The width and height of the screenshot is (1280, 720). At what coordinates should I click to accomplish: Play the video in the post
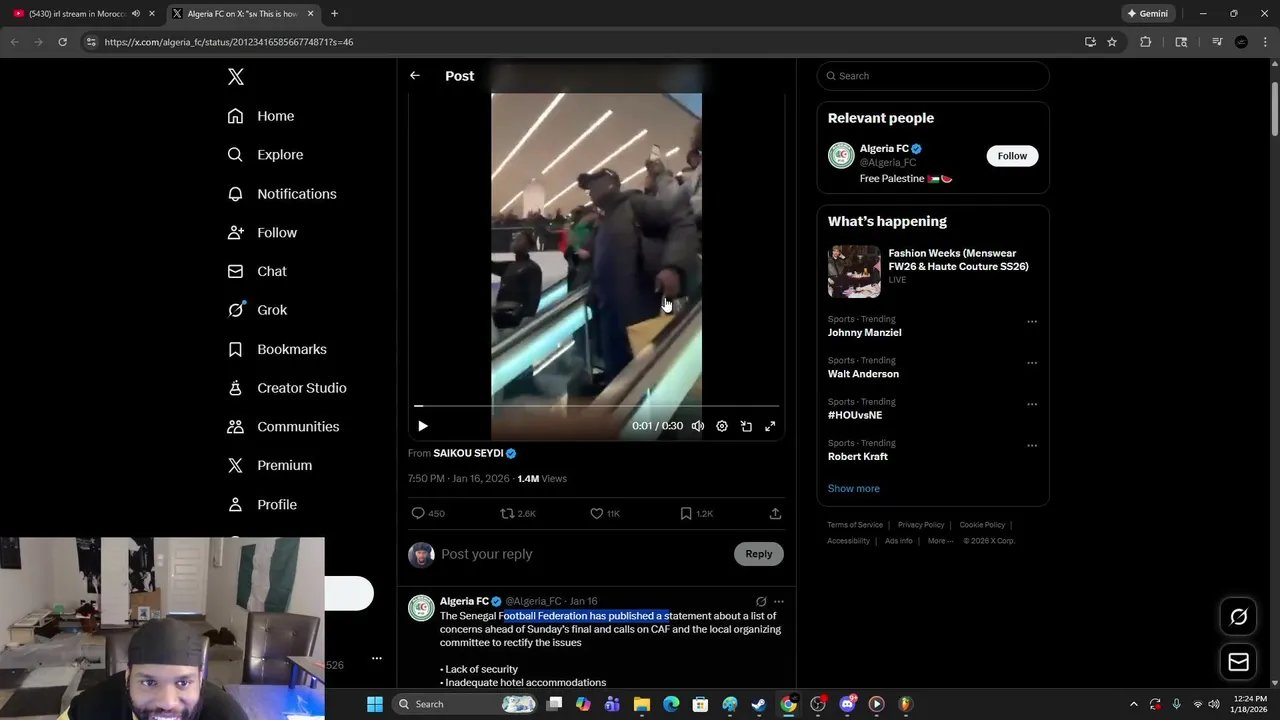pos(423,426)
